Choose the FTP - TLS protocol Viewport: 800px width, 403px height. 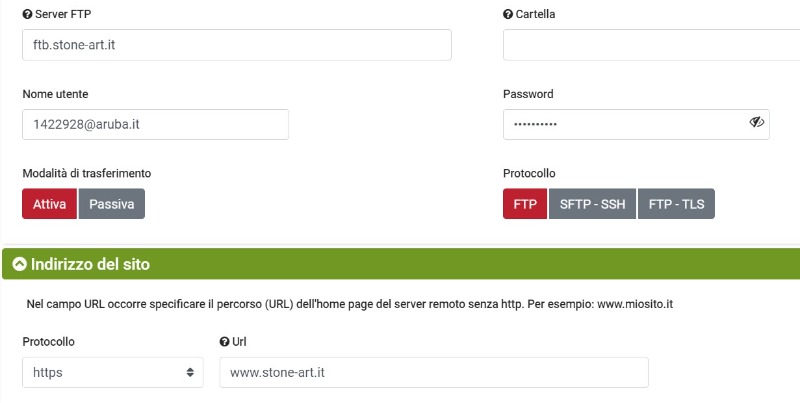[x=676, y=204]
